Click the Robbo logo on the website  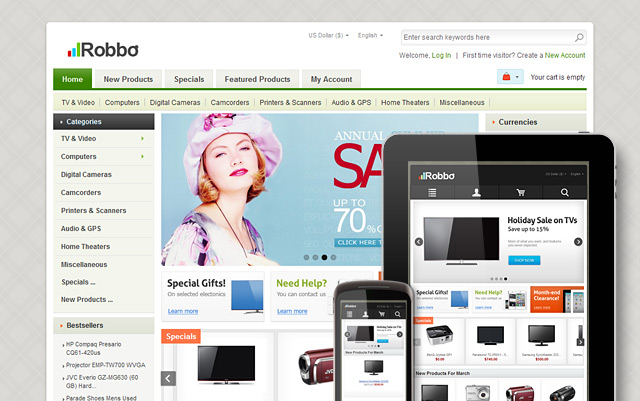click(x=103, y=50)
